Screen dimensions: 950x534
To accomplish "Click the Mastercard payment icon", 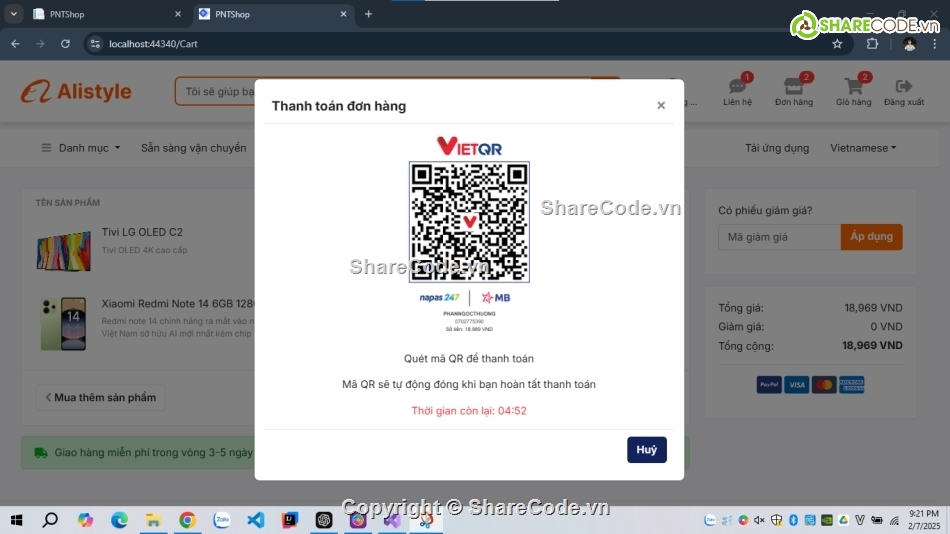I will pos(824,385).
